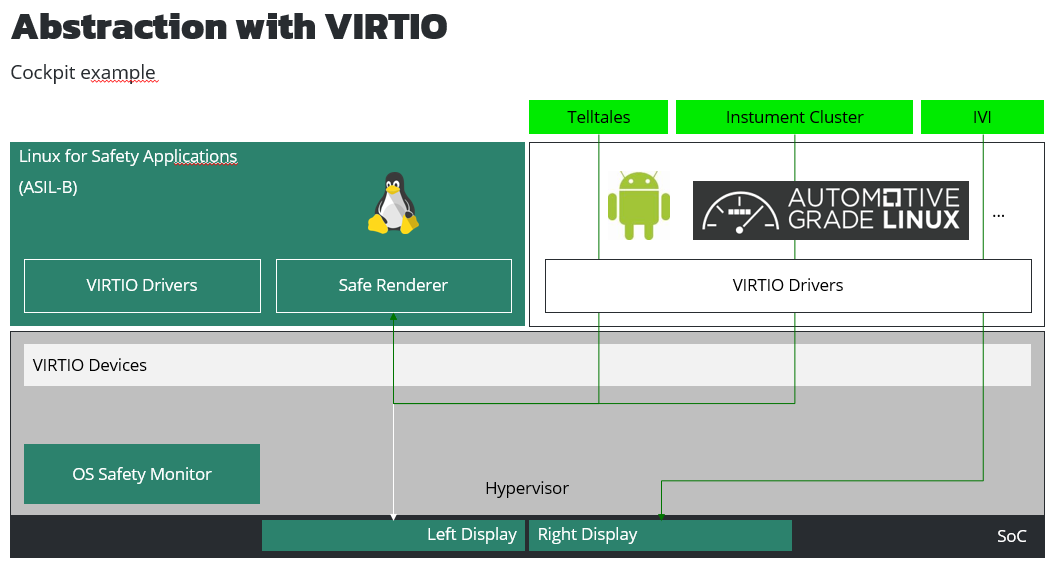Select the Safe Renderer box
1057x563 pixels.
(393, 285)
